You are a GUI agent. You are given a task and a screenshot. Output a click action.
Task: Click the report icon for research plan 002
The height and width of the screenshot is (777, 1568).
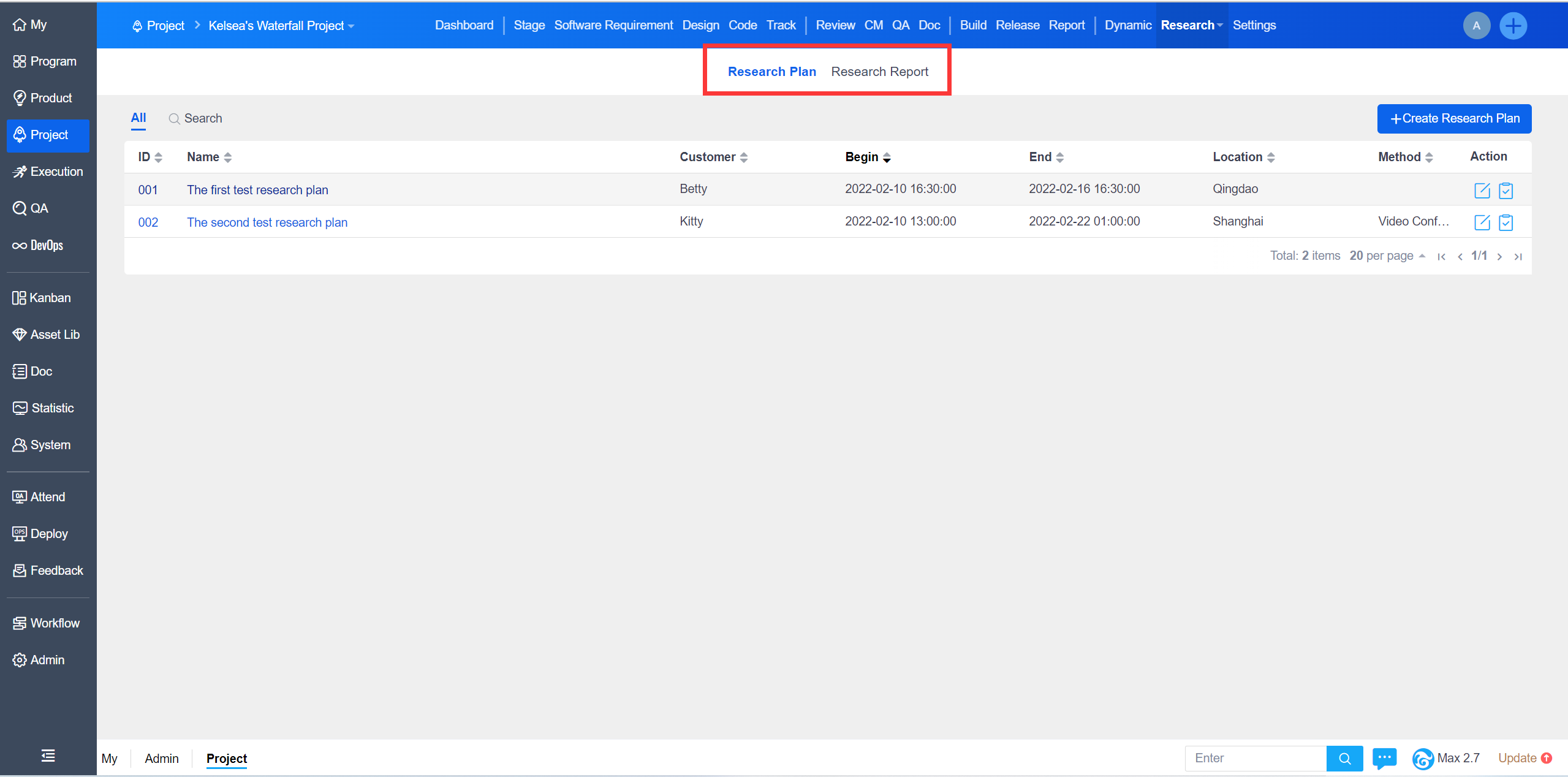click(1505, 222)
